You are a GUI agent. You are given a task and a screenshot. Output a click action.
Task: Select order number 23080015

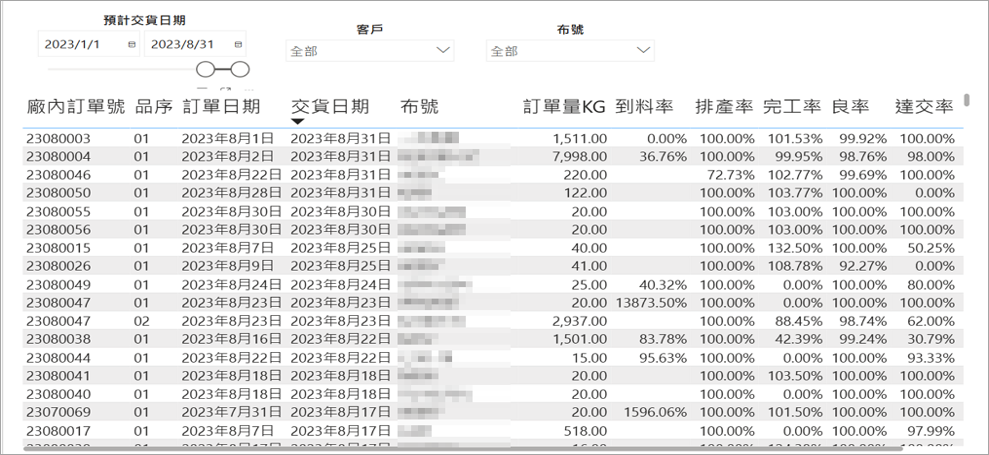click(x=58, y=248)
